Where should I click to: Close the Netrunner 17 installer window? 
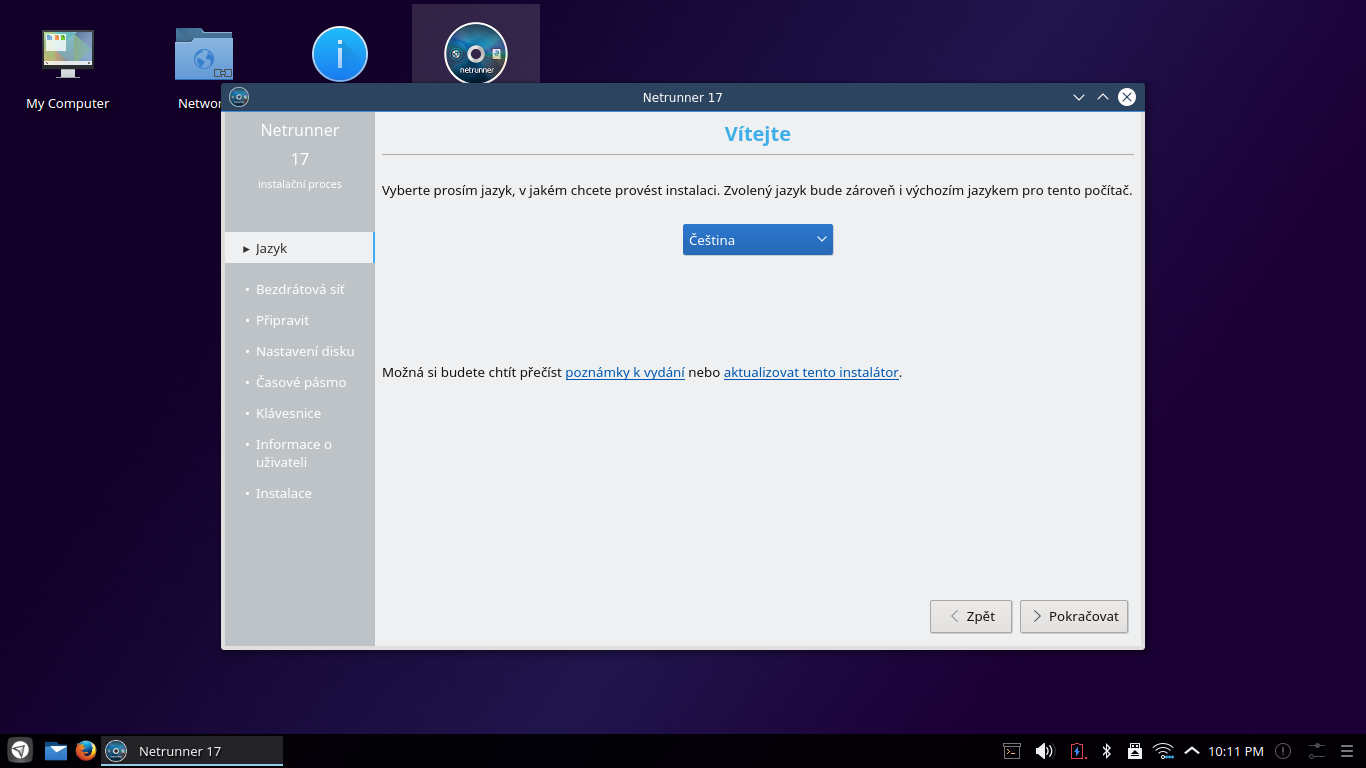pos(1127,97)
